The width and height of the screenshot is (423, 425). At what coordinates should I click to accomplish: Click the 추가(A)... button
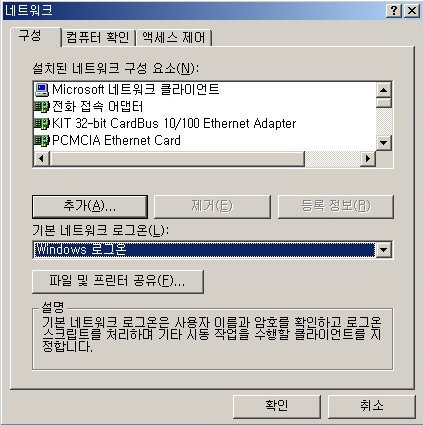[x=90, y=206]
